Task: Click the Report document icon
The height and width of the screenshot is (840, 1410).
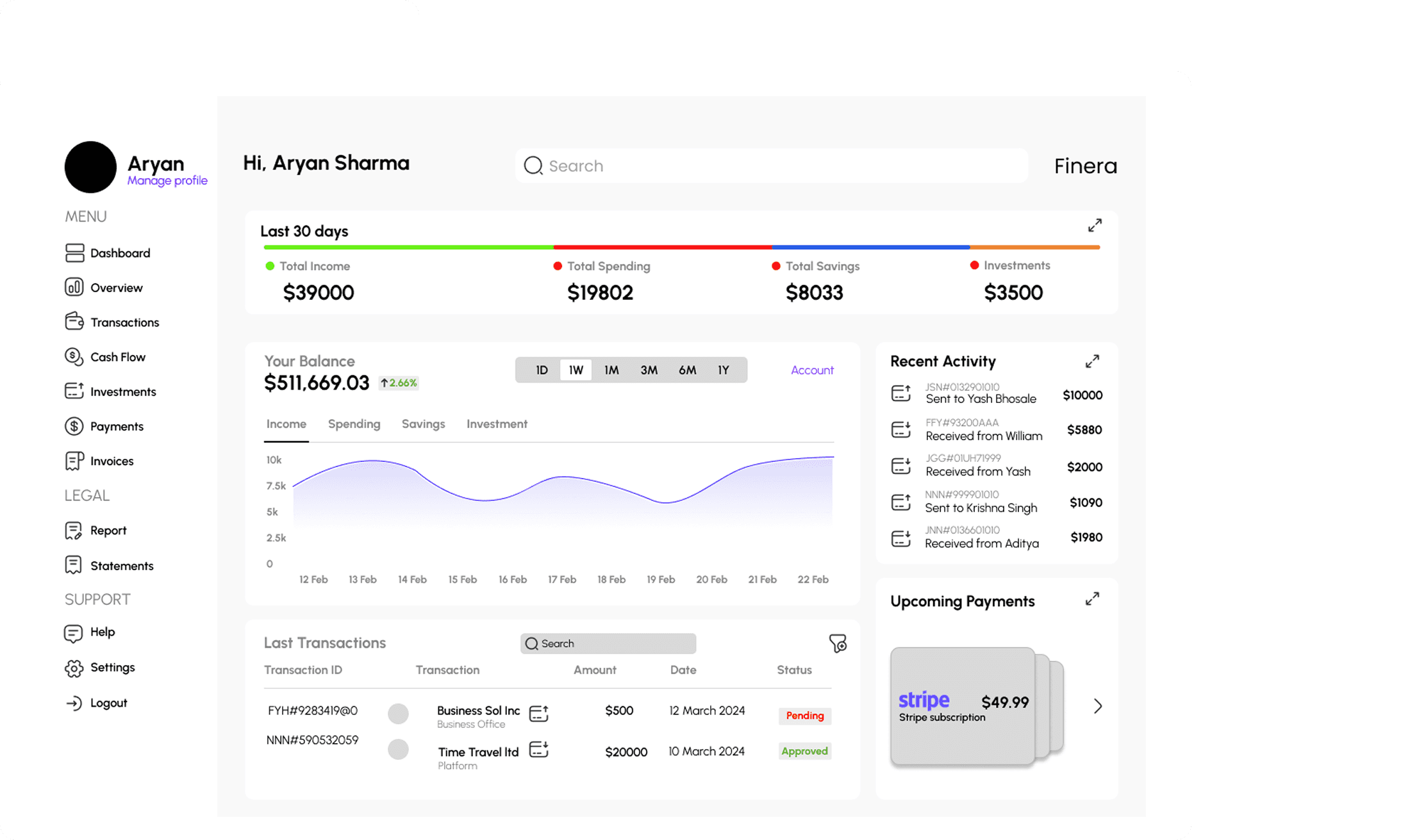Action: coord(74,531)
